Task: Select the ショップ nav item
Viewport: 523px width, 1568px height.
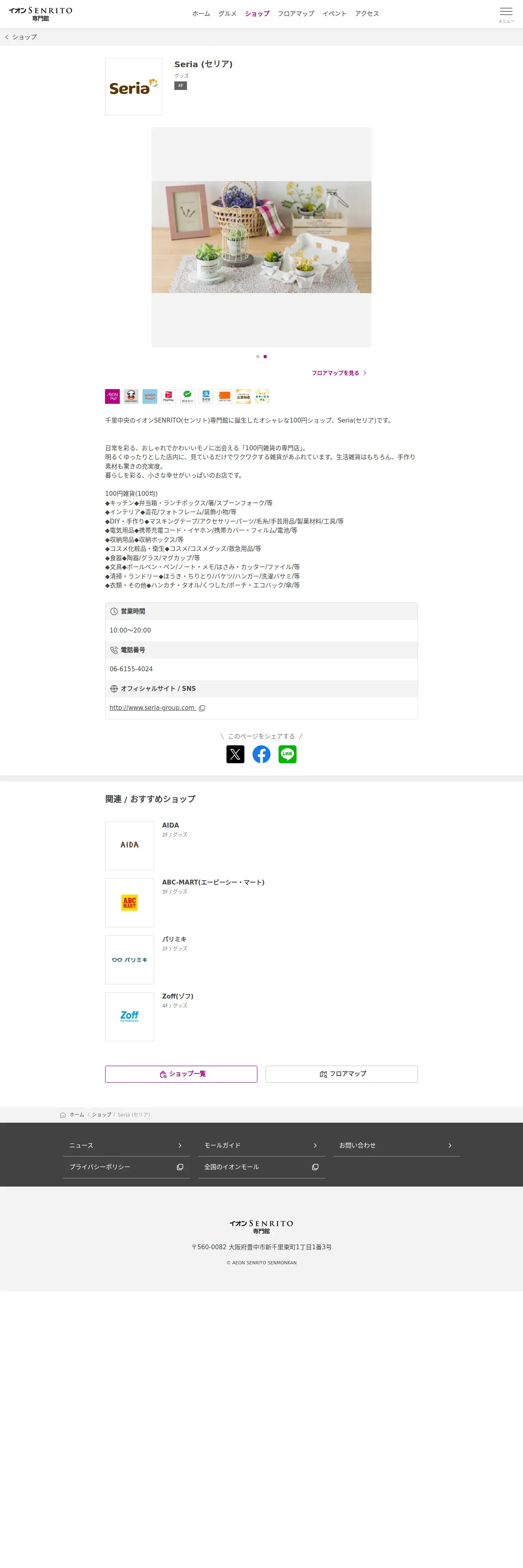Action: pos(257,13)
